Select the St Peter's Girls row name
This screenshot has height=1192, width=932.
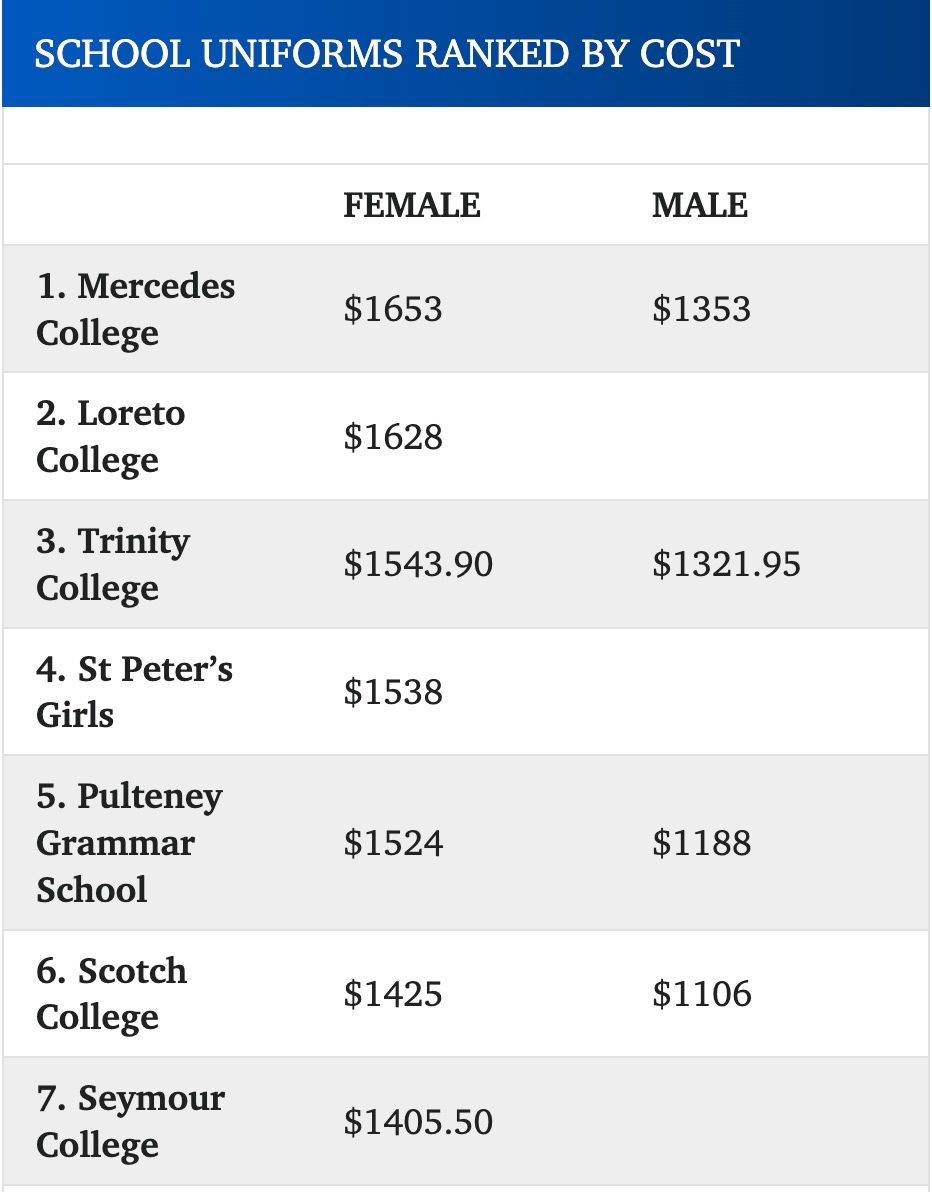[x=134, y=691]
